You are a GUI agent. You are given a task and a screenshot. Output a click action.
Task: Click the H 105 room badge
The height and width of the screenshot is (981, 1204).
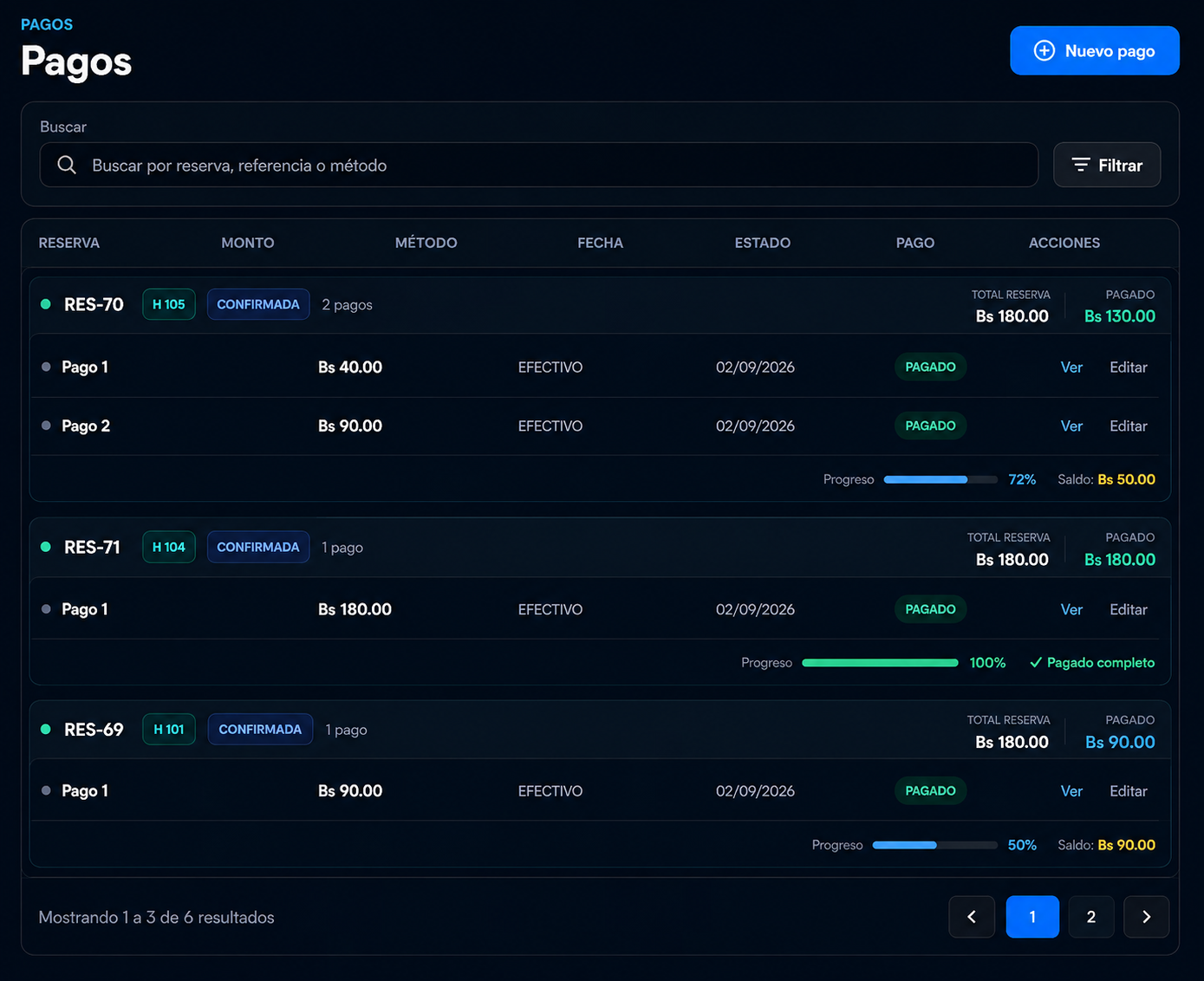[169, 304]
